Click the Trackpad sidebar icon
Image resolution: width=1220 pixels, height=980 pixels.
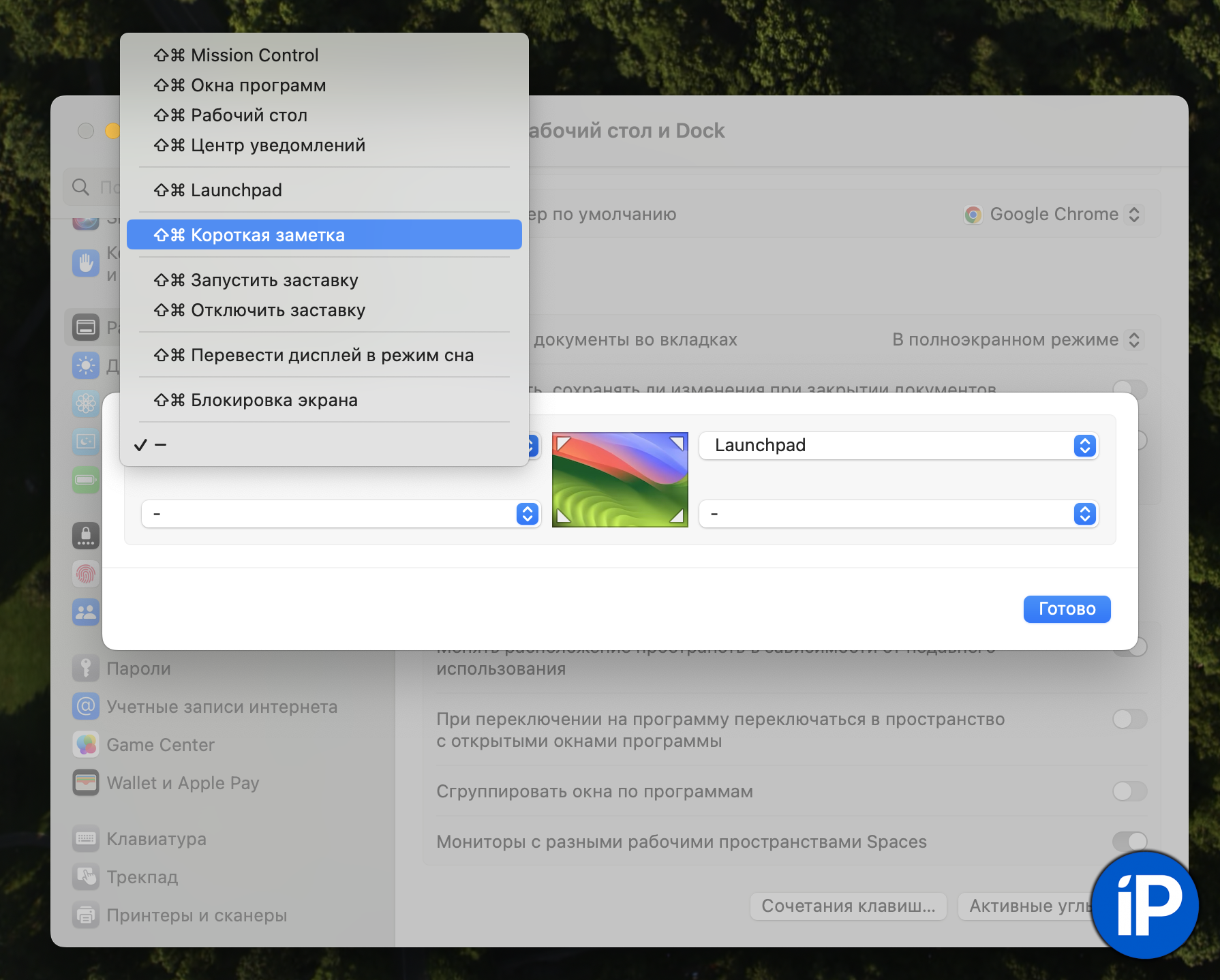86,876
